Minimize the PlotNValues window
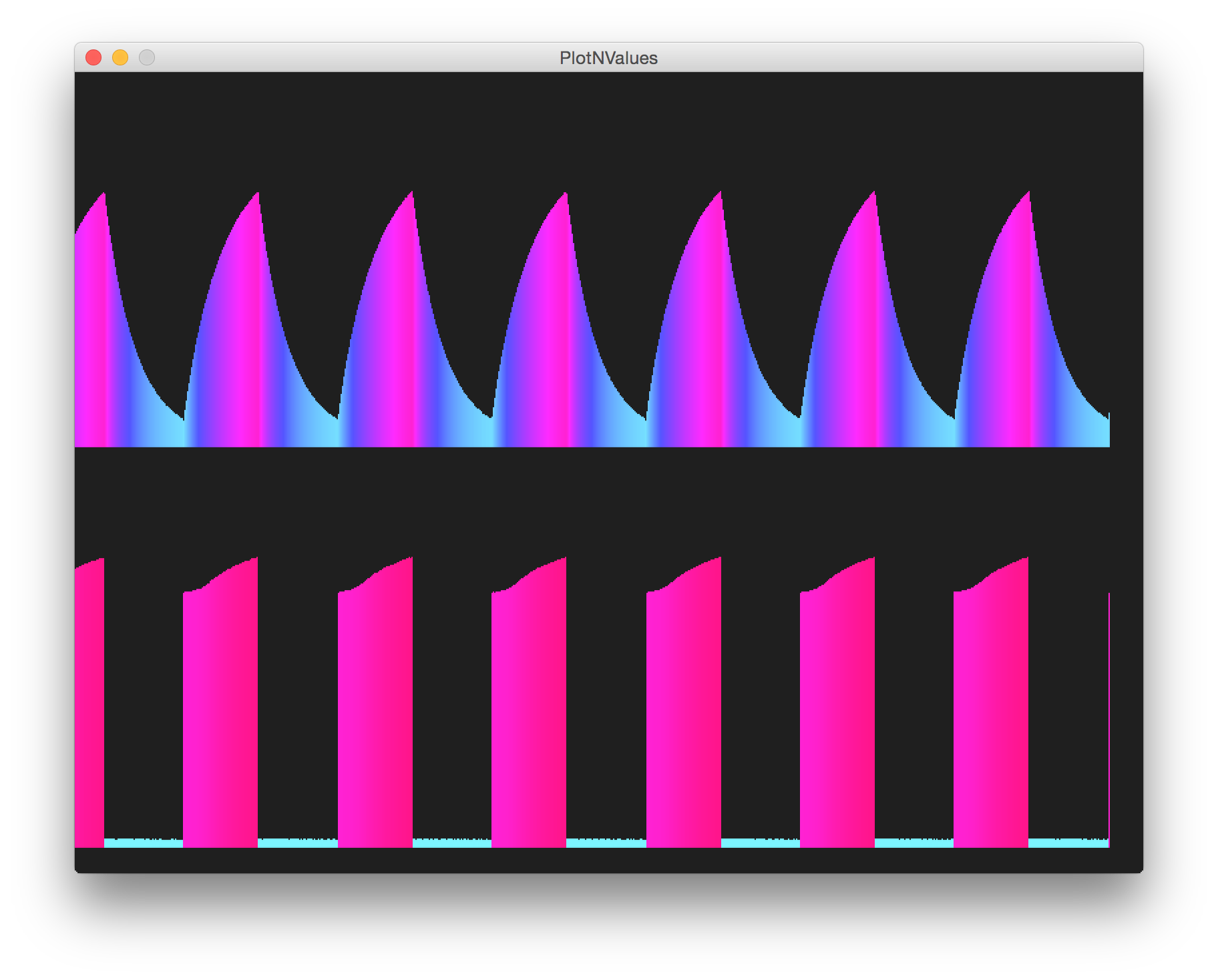The image size is (1218, 980). [120, 57]
